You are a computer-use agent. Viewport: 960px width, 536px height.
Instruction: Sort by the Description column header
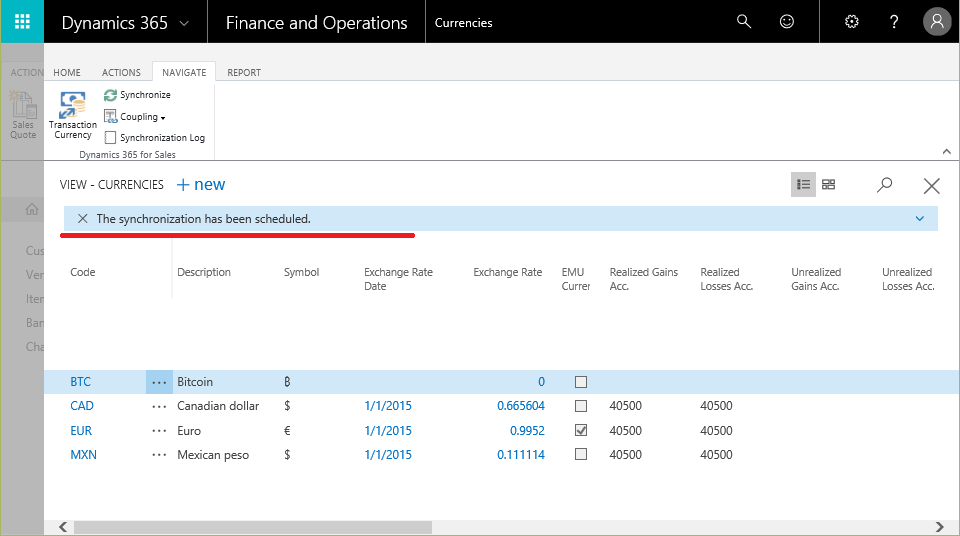coord(204,272)
